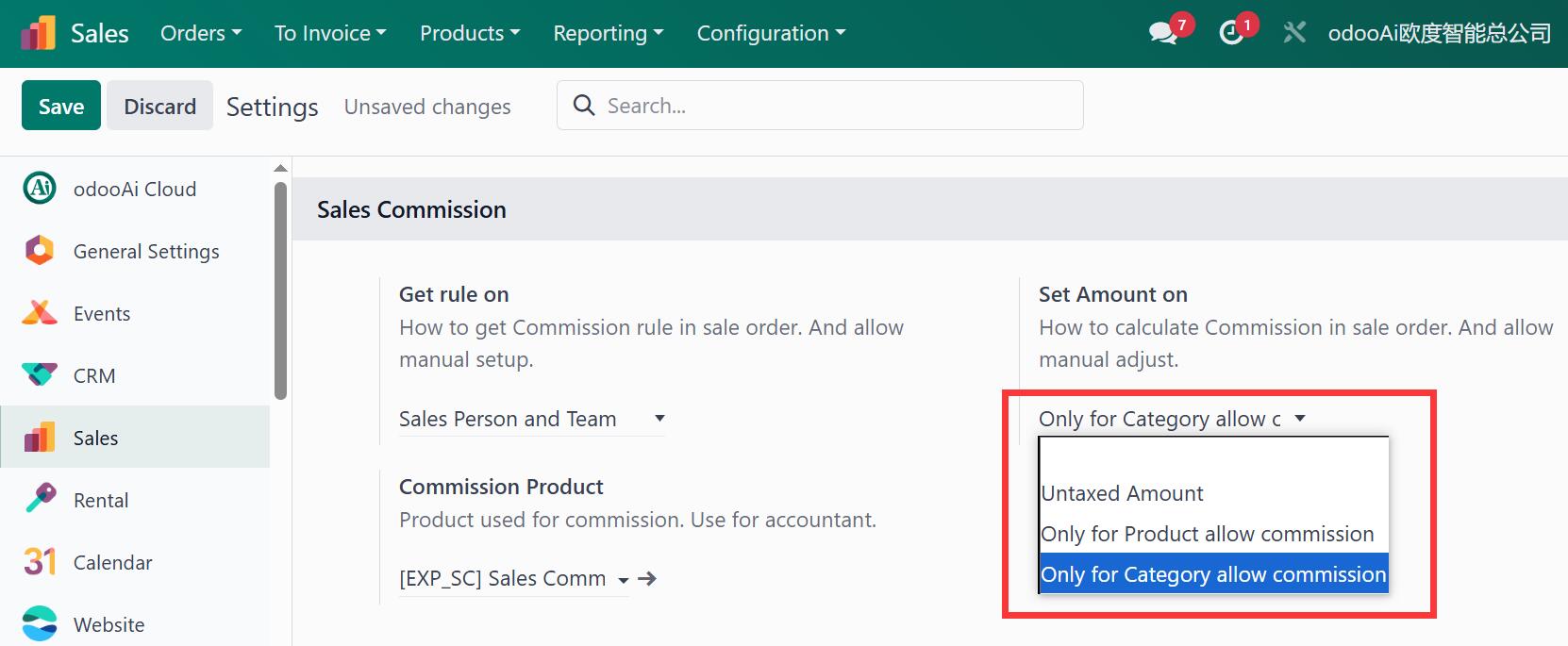Discard unsaved settings changes

(x=159, y=106)
